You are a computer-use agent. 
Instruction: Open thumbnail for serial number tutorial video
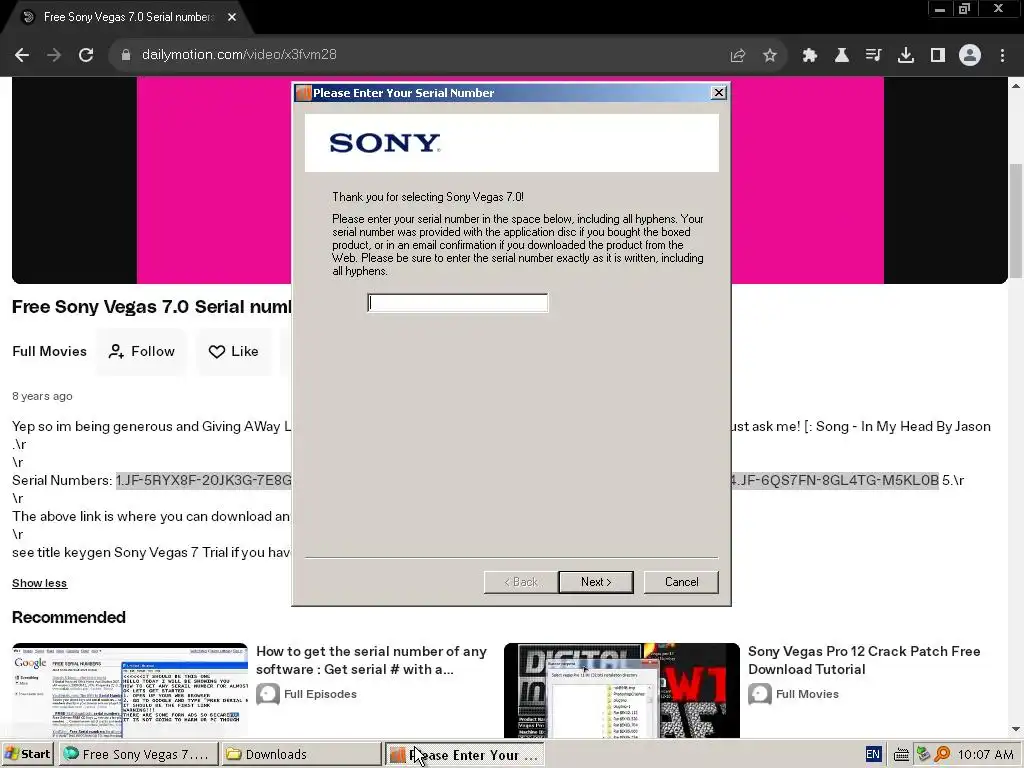pos(130,690)
